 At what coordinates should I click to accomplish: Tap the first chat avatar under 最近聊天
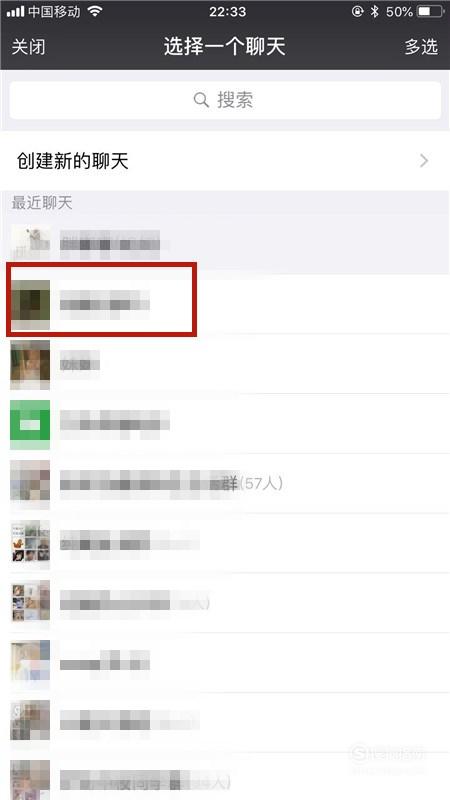30,244
